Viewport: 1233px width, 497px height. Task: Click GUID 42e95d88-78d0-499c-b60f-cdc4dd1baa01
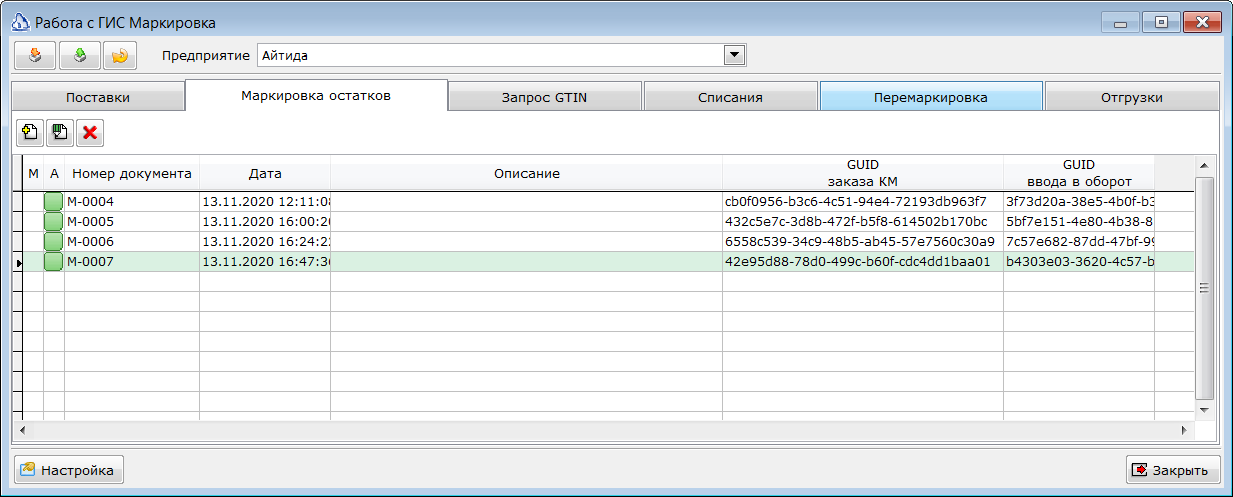[x=863, y=262]
